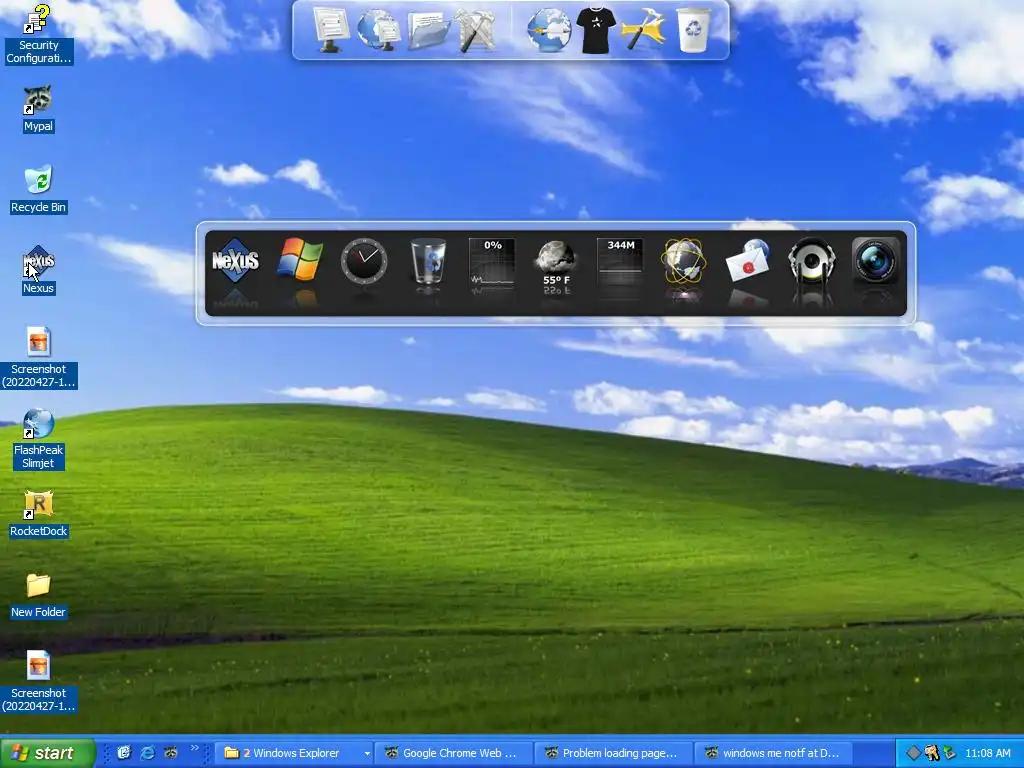
Task: Click the RAM meter showing 344M
Action: tap(620, 261)
